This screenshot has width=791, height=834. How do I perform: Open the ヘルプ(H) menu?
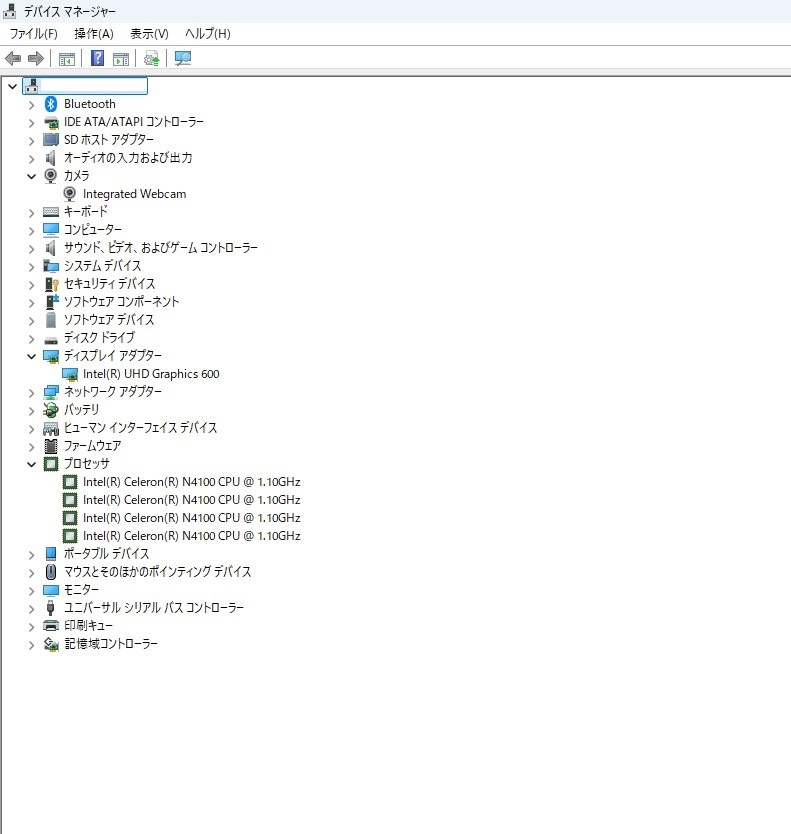207,34
